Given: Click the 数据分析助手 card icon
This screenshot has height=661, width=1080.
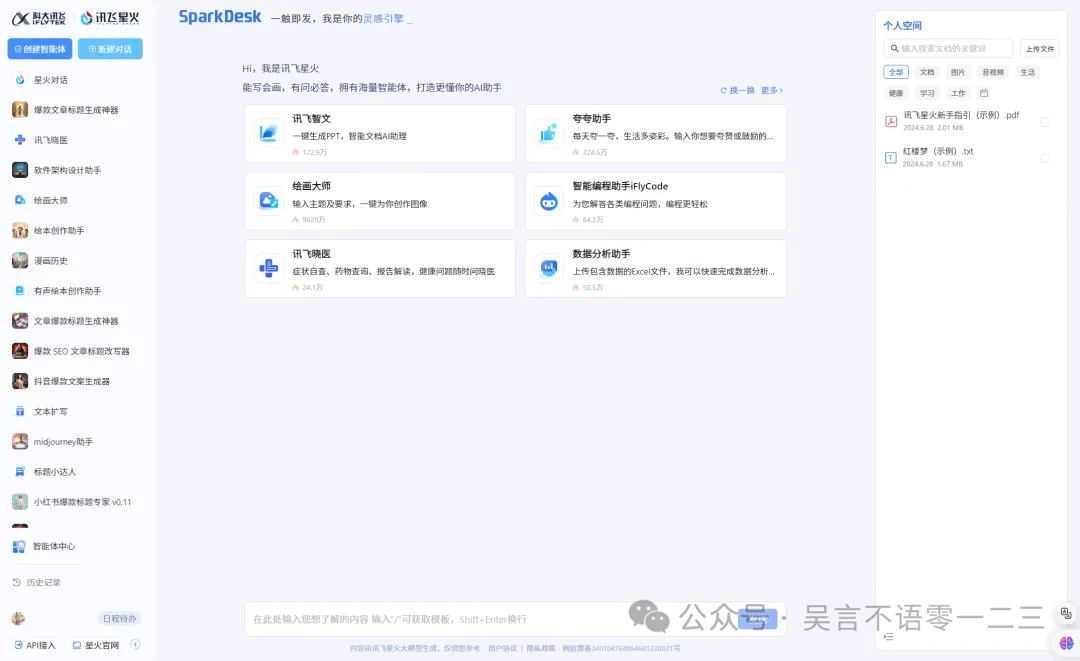Looking at the screenshot, I should (x=549, y=269).
